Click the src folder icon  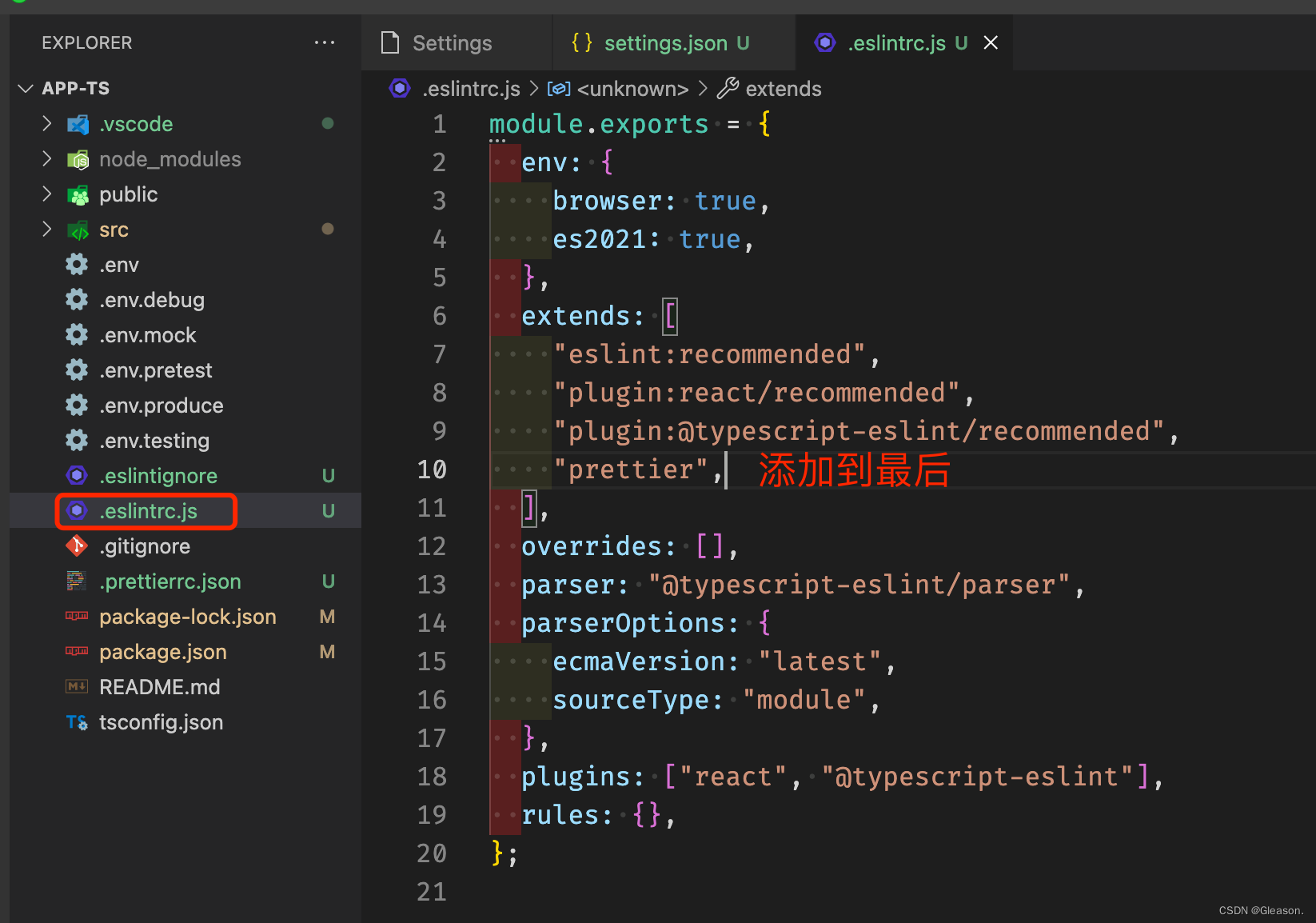78,230
